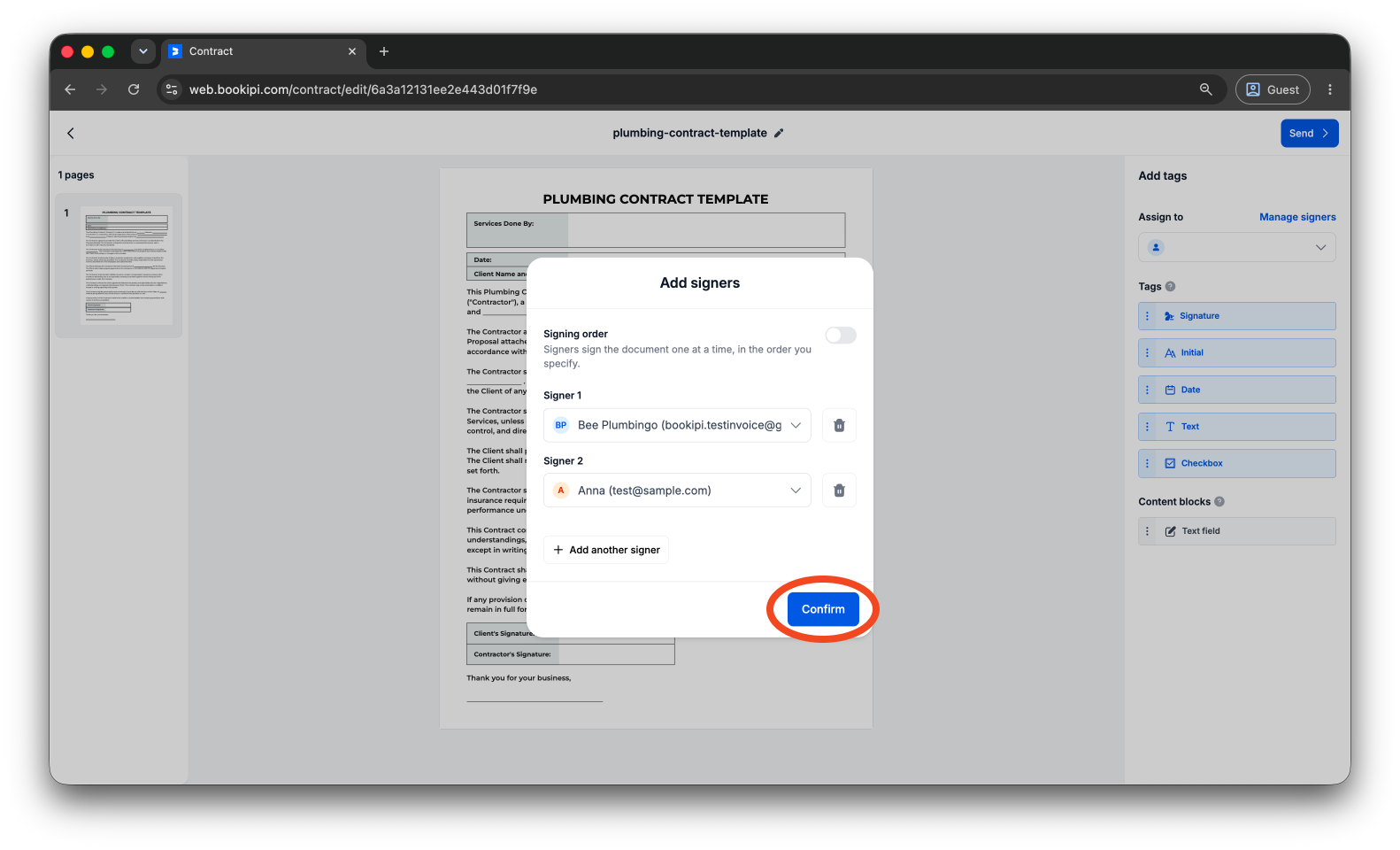Click the Content blocks help icon
The width and height of the screenshot is (1400, 850).
coord(1219,501)
